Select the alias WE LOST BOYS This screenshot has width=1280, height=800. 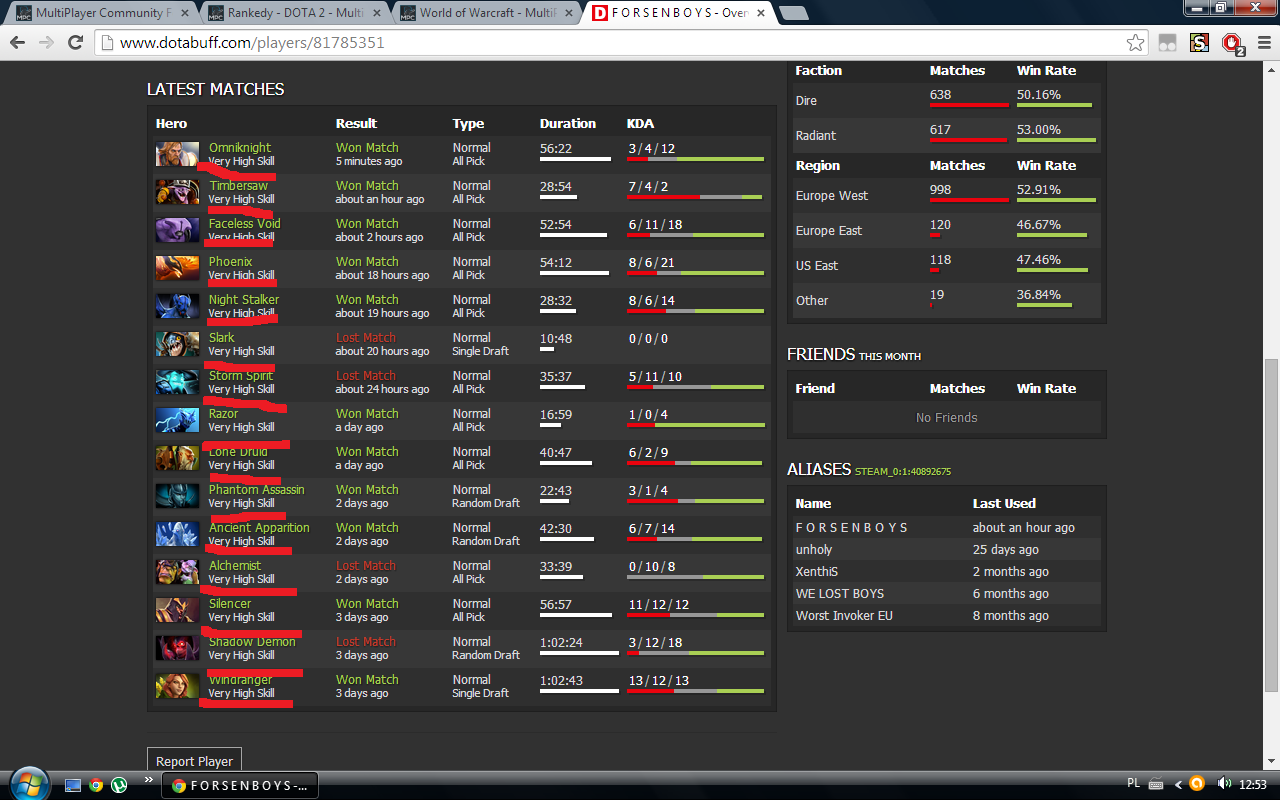coord(840,594)
